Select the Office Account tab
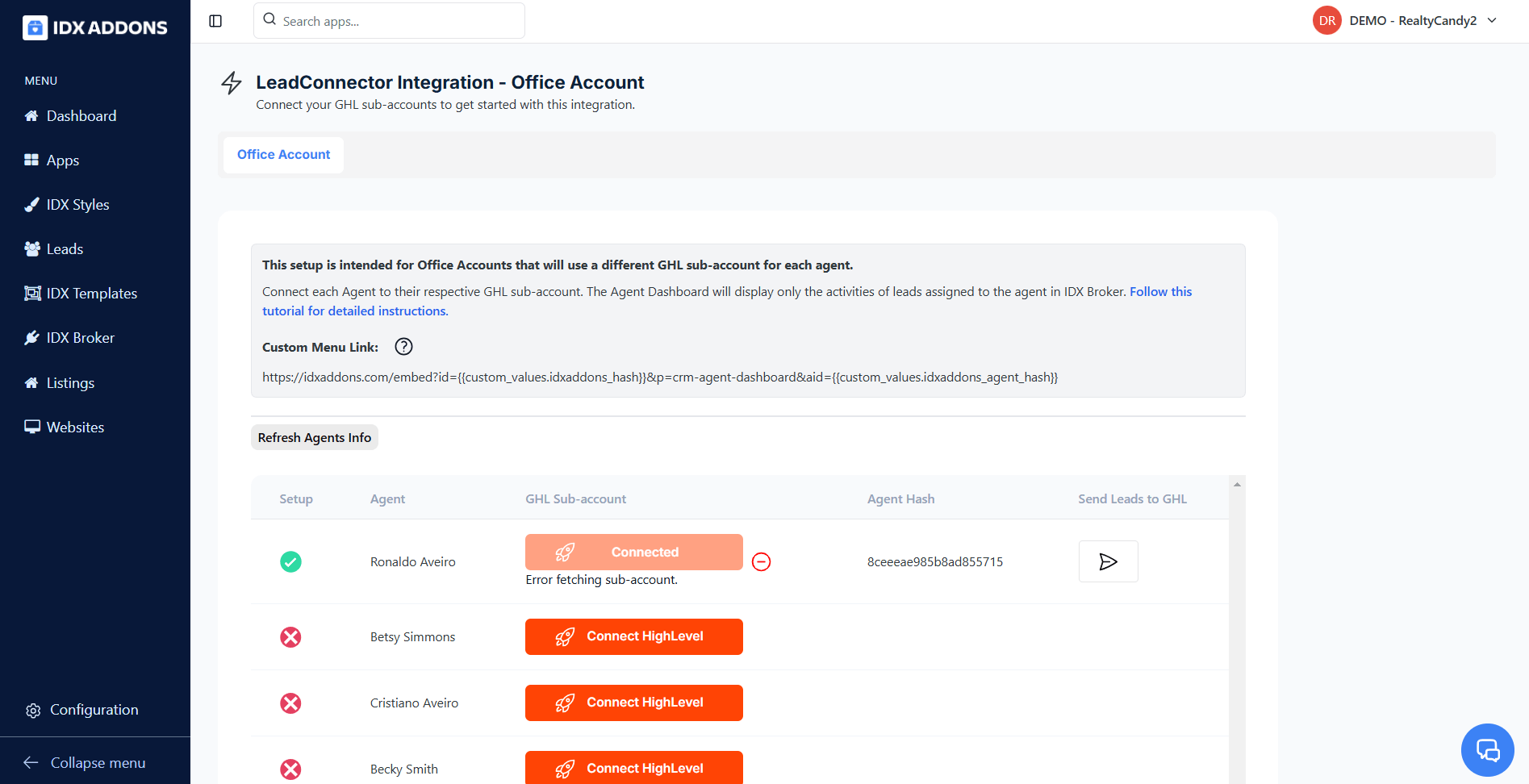 click(x=283, y=155)
